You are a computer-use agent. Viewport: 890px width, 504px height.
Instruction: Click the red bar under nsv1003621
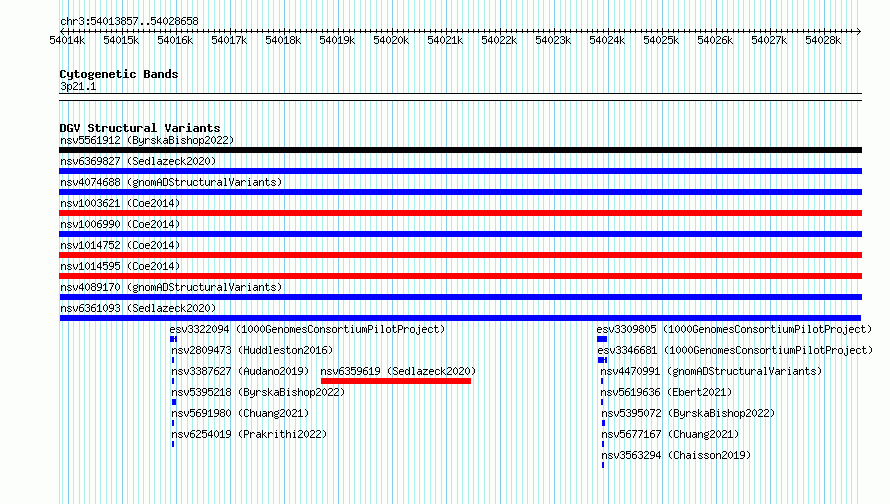click(460, 213)
